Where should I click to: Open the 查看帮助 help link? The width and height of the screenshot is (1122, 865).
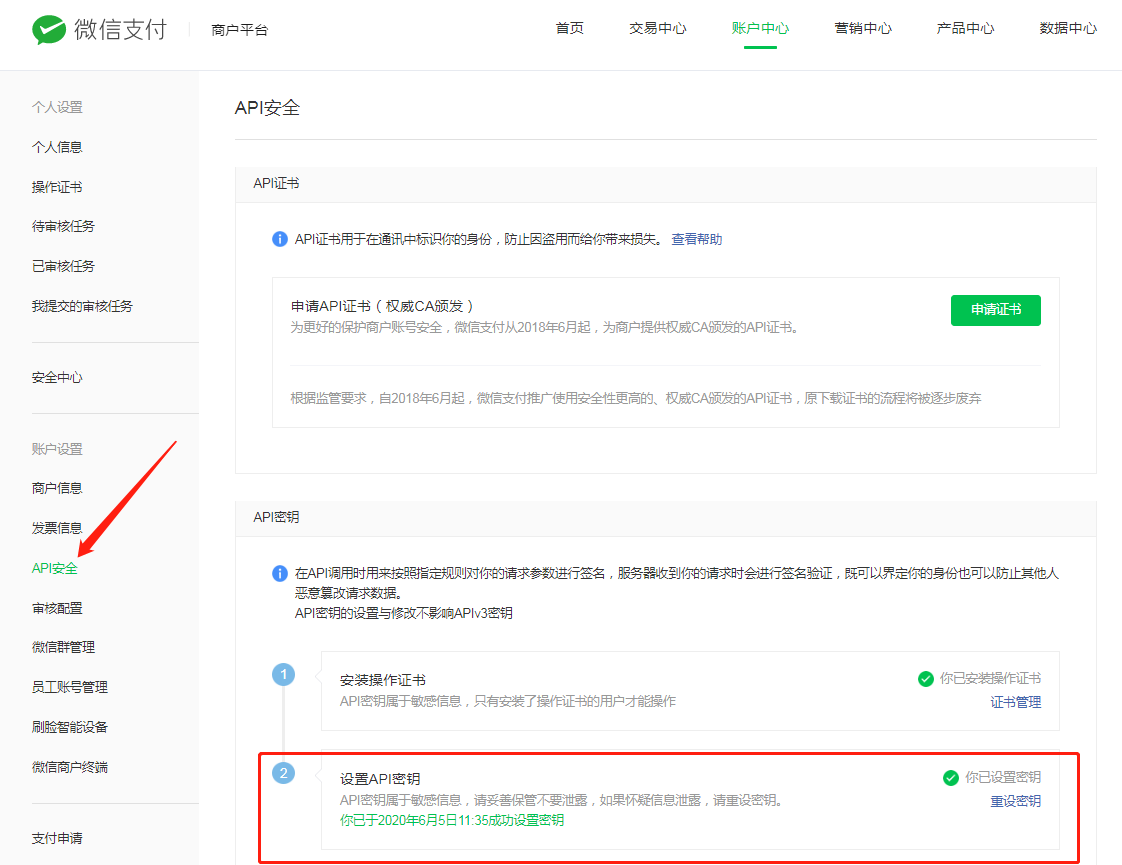click(696, 239)
